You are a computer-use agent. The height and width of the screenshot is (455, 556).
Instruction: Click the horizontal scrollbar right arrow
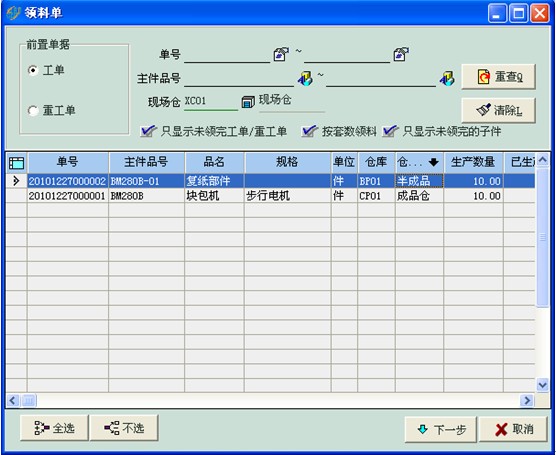[x=527, y=401]
